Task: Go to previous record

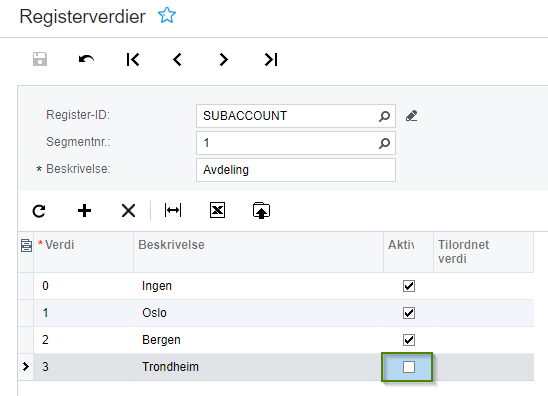Action: (178, 59)
